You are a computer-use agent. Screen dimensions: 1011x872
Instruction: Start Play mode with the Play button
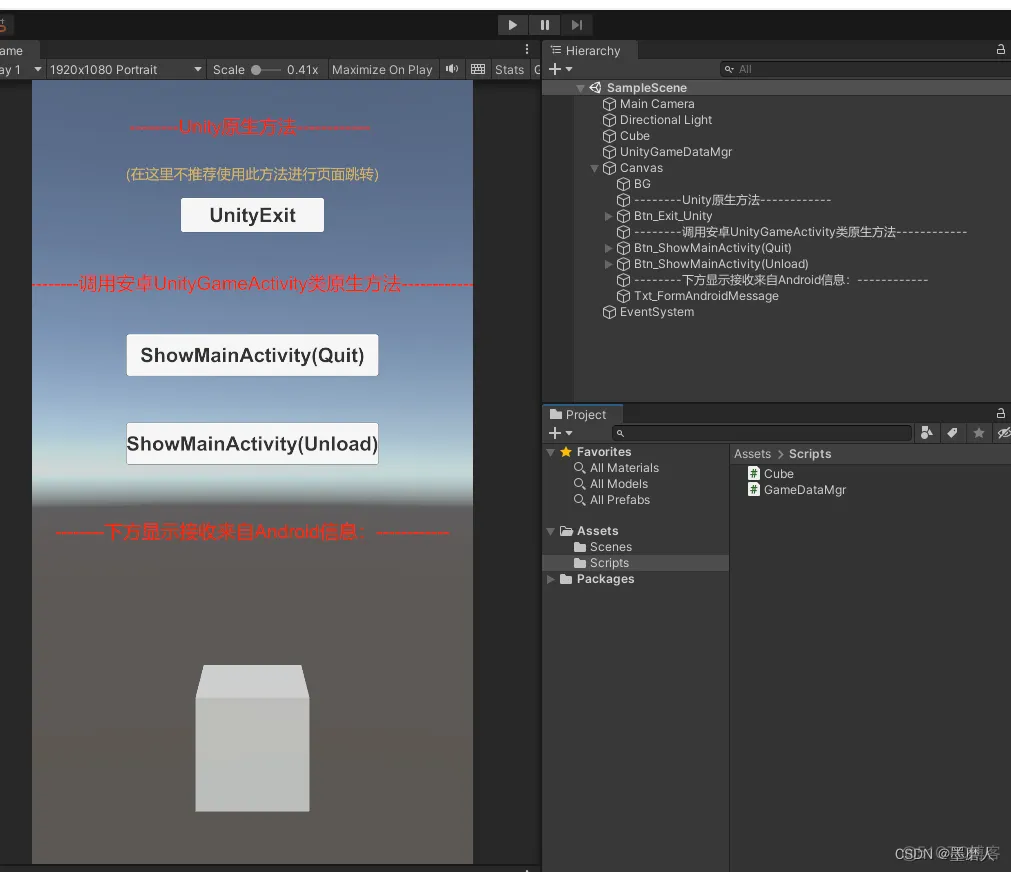tap(513, 25)
